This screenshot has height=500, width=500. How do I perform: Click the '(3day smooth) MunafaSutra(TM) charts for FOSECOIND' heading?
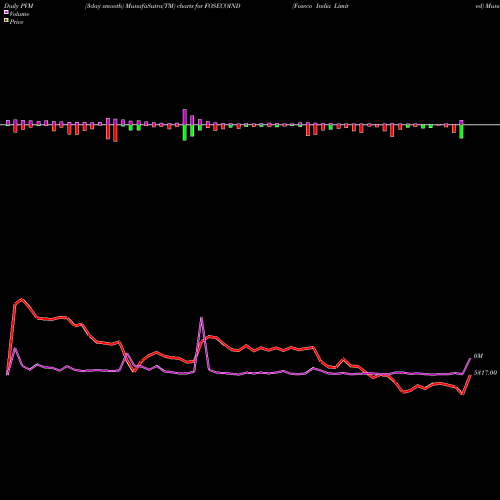pyautogui.click(x=163, y=6)
